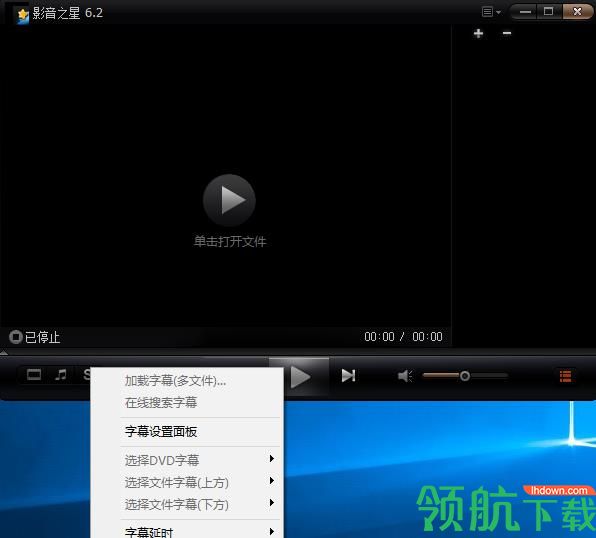This screenshot has height=538, width=596.
Task: Click the subtitle S icon in toolbar
Action: tap(87, 375)
